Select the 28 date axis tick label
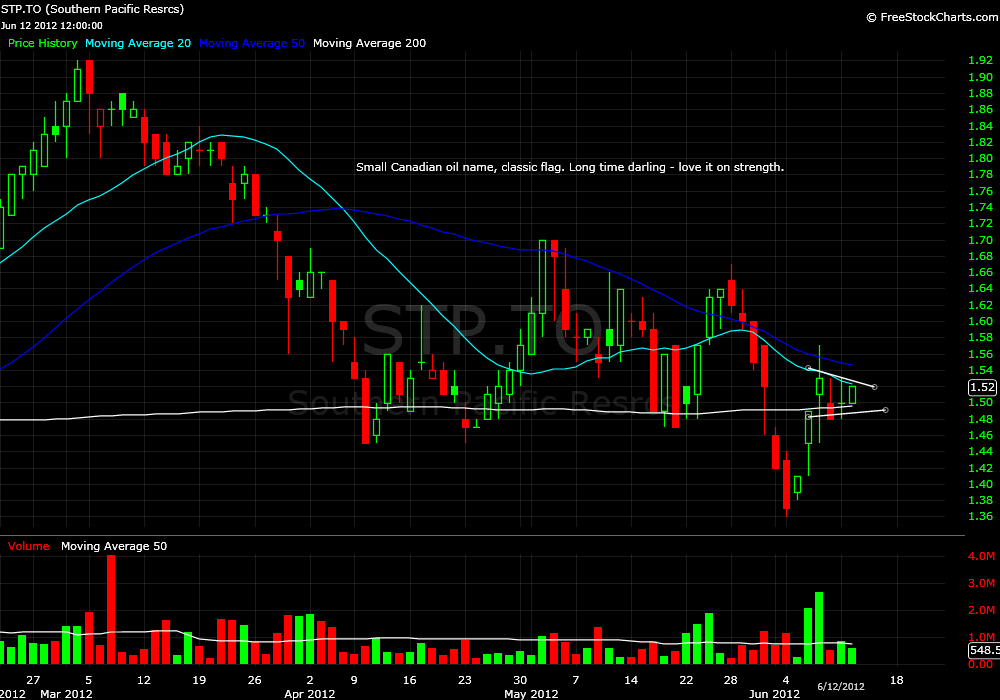The width and height of the screenshot is (1000, 700). (x=731, y=680)
